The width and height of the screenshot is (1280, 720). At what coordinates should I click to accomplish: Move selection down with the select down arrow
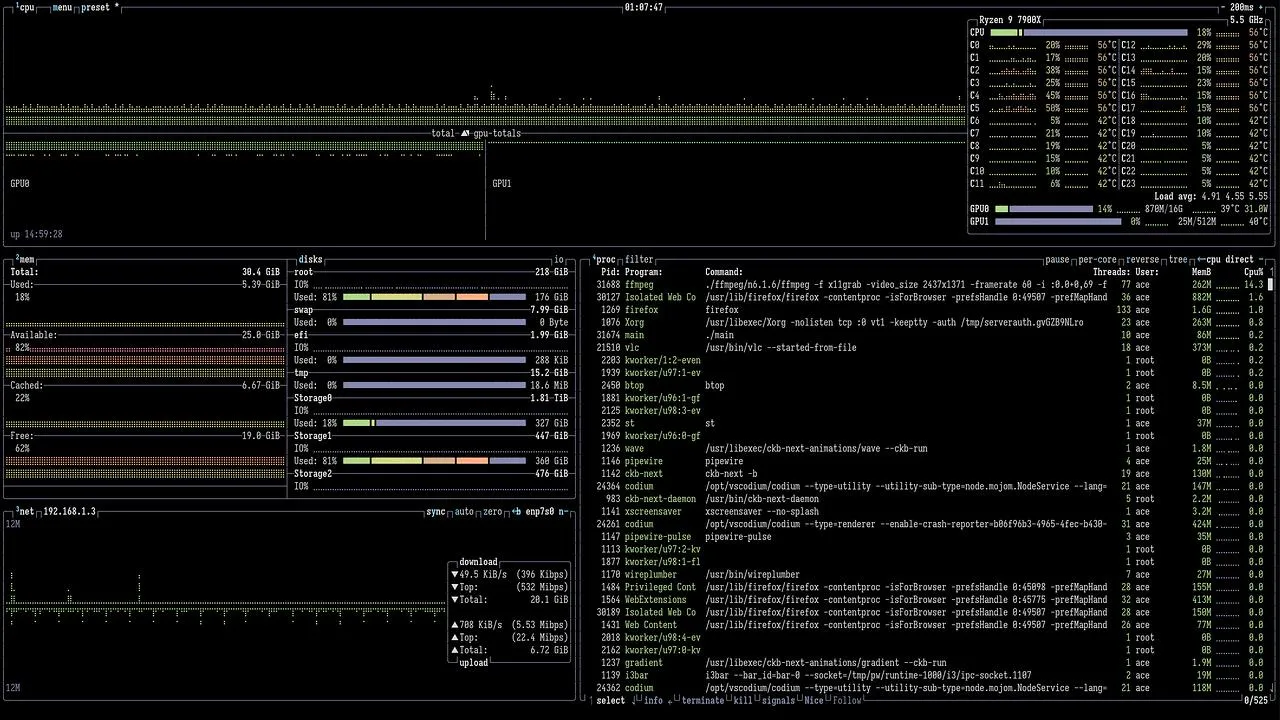(634, 700)
